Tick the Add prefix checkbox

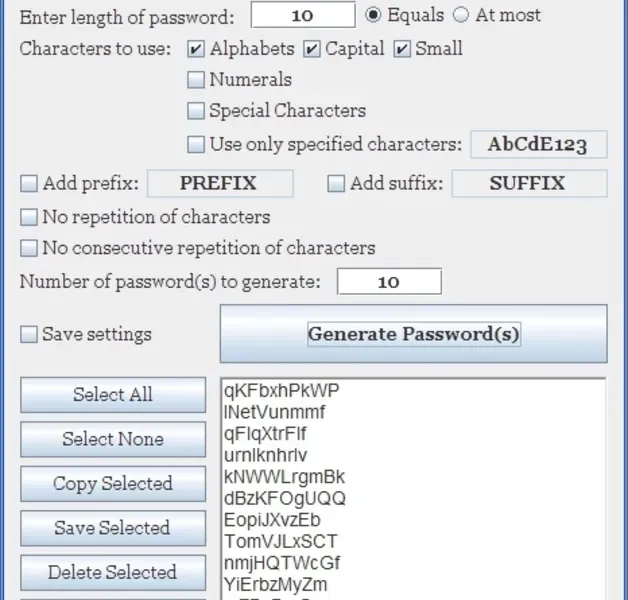[29, 184]
